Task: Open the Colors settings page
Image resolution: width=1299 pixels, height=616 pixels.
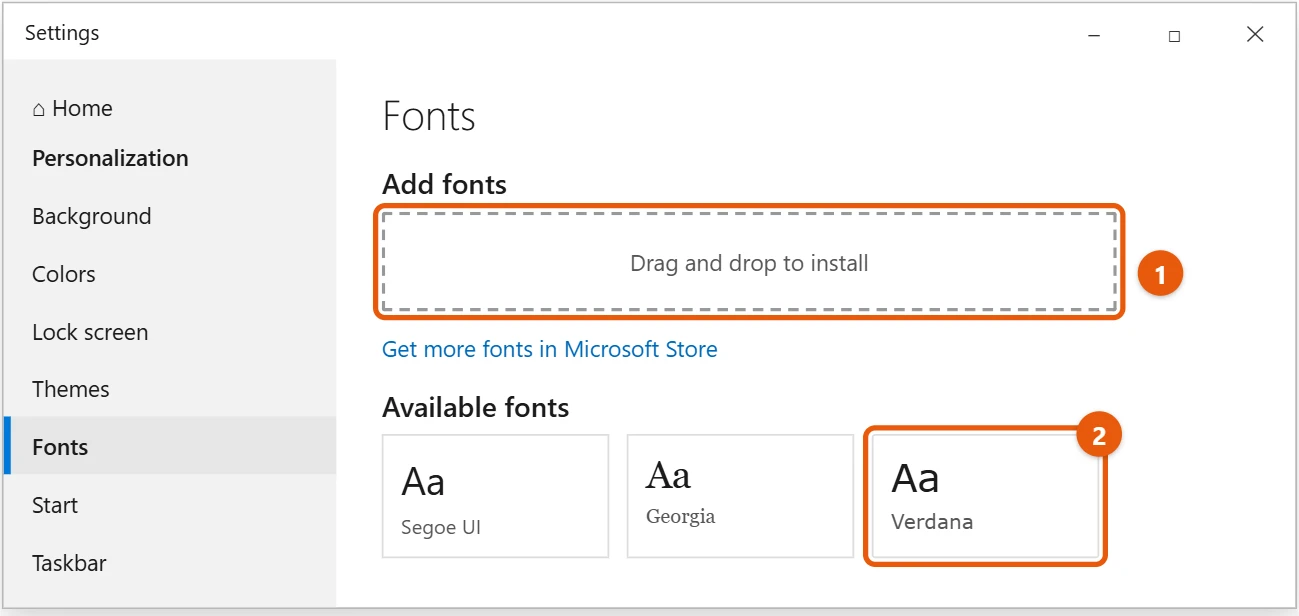Action: click(x=64, y=274)
